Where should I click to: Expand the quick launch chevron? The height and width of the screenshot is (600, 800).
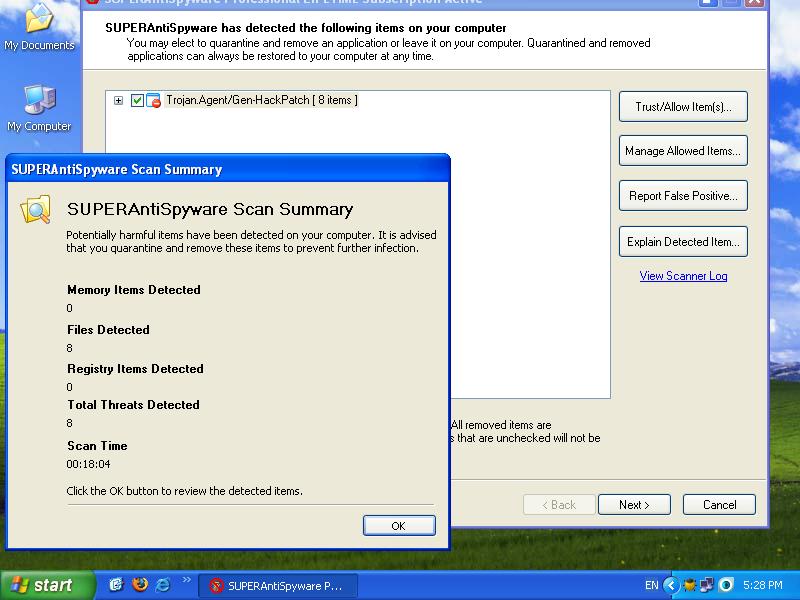click(x=186, y=579)
